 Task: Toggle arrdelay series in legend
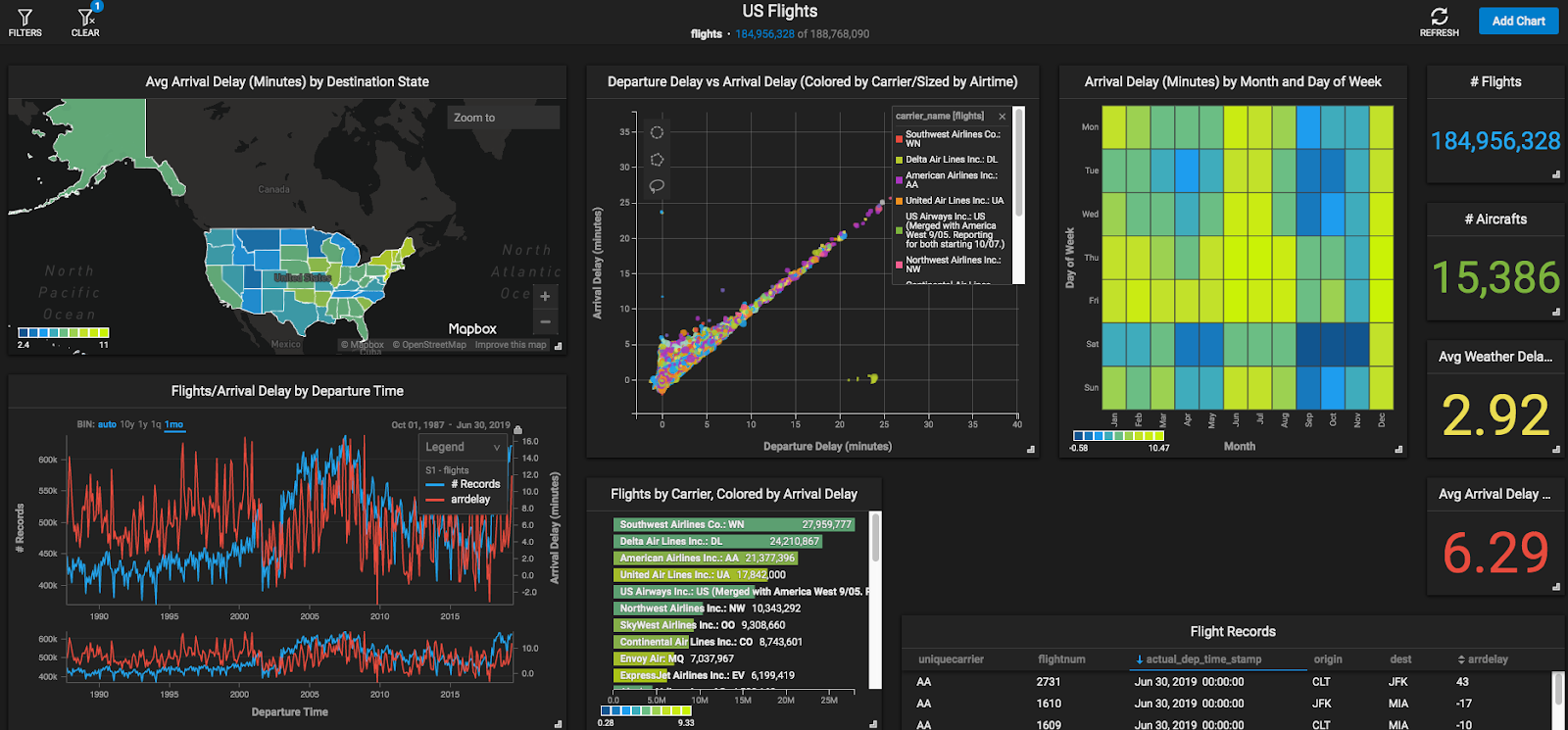coord(458,500)
